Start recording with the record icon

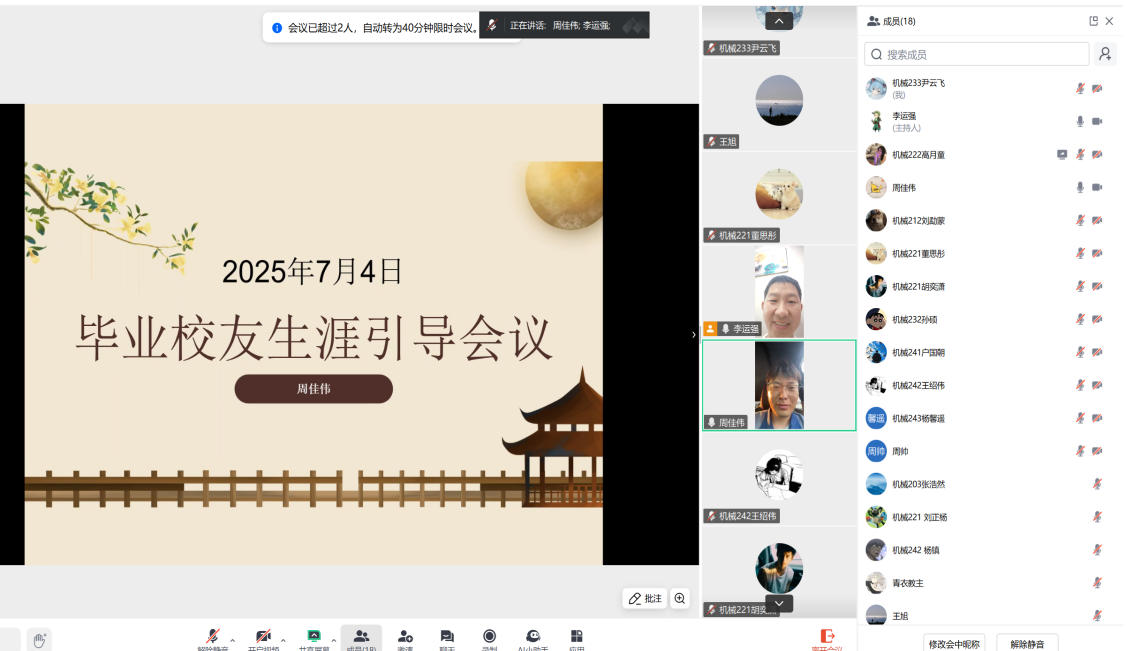click(x=489, y=637)
